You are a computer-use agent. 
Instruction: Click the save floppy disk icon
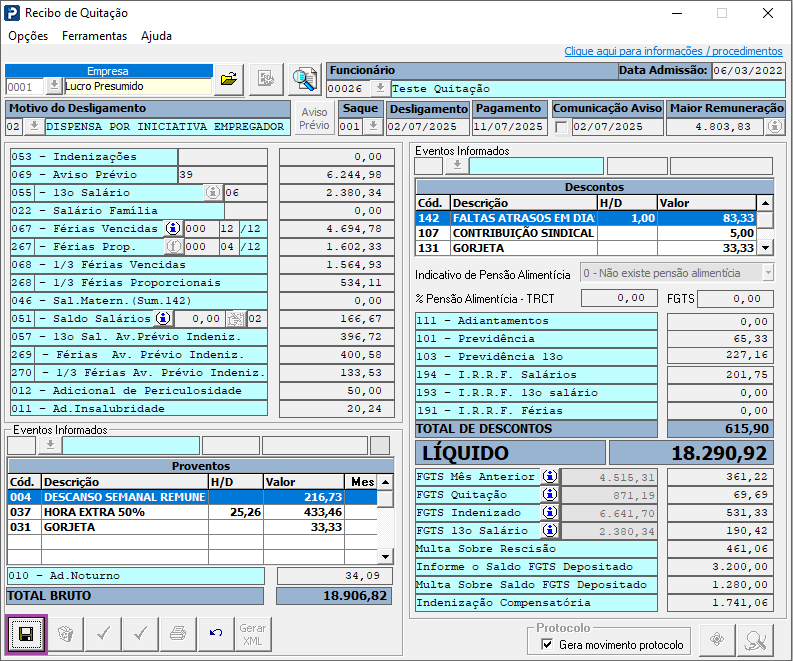pyautogui.click(x=26, y=634)
